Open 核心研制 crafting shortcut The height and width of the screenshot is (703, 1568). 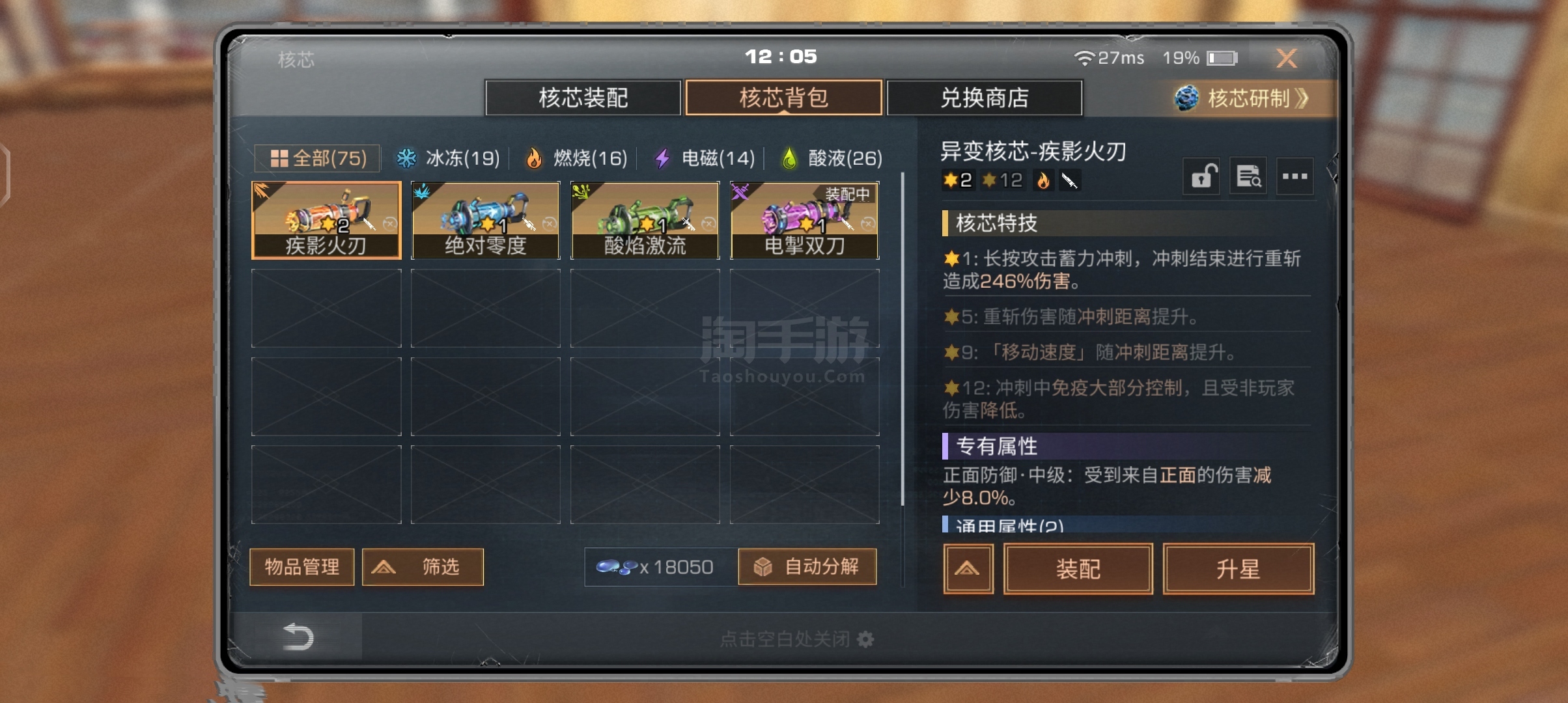[x=1242, y=98]
